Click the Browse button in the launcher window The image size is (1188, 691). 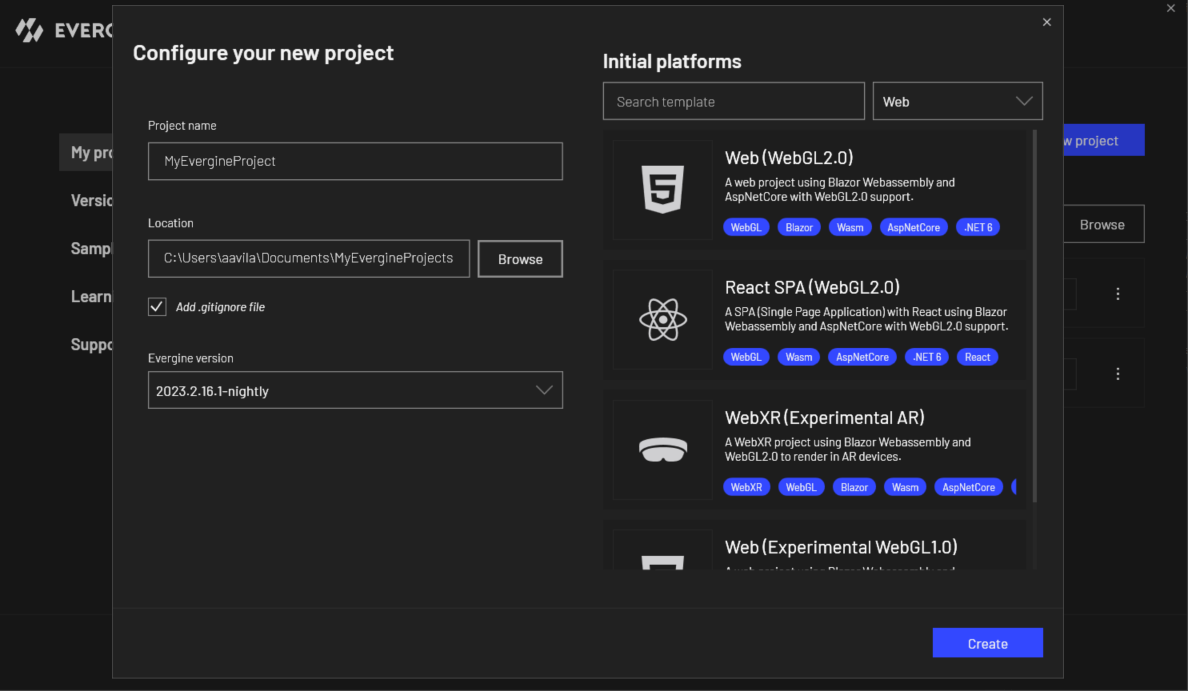coord(1104,224)
